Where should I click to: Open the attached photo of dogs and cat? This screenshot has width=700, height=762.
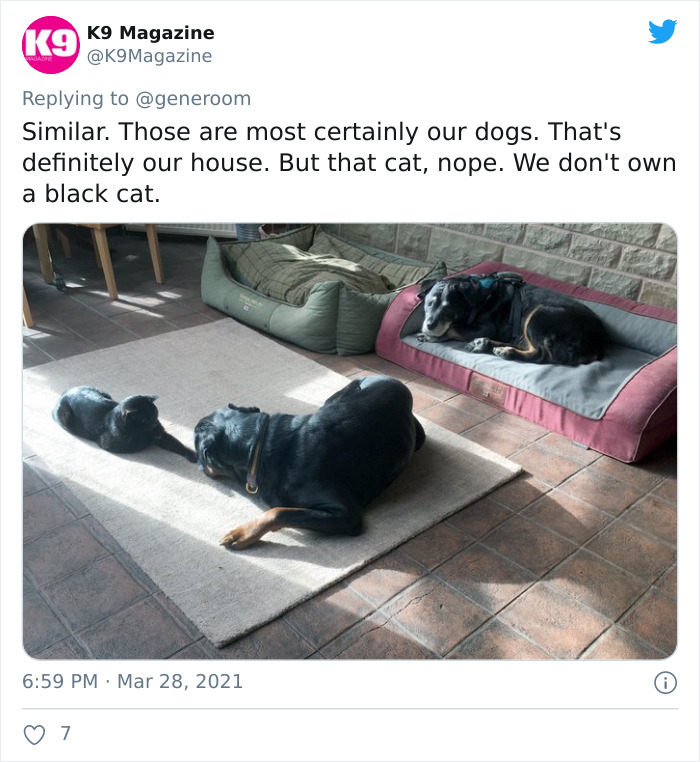350,441
